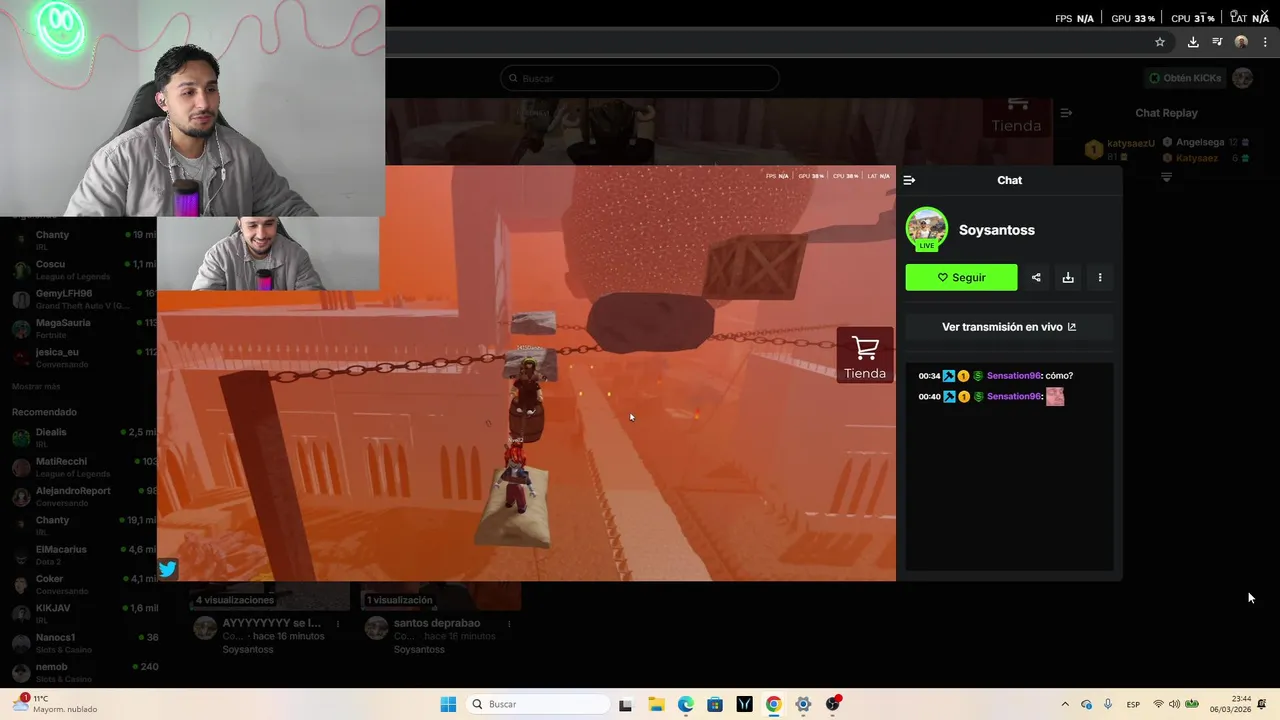1280x720 pixels.
Task: Click Sensation96 on the cómo? message
Action: pos(1013,376)
